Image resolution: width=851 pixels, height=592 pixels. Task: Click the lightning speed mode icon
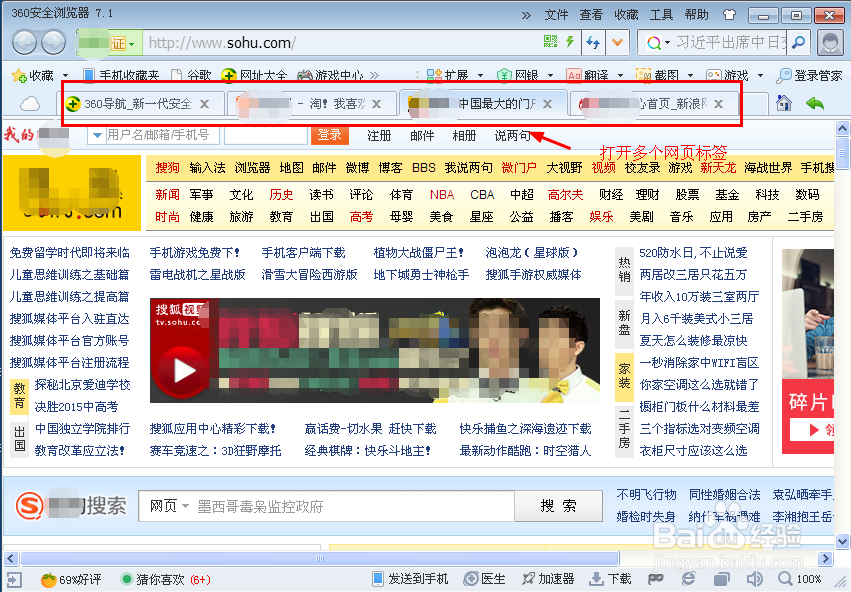570,41
